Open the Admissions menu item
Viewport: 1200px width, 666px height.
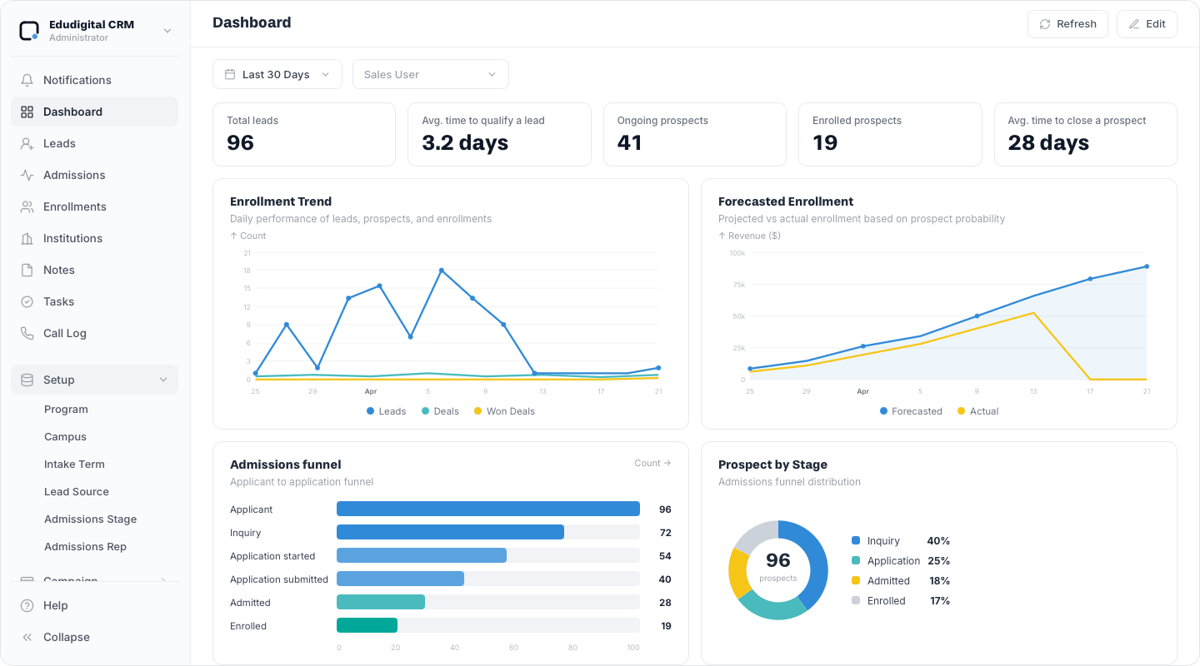[95, 175]
